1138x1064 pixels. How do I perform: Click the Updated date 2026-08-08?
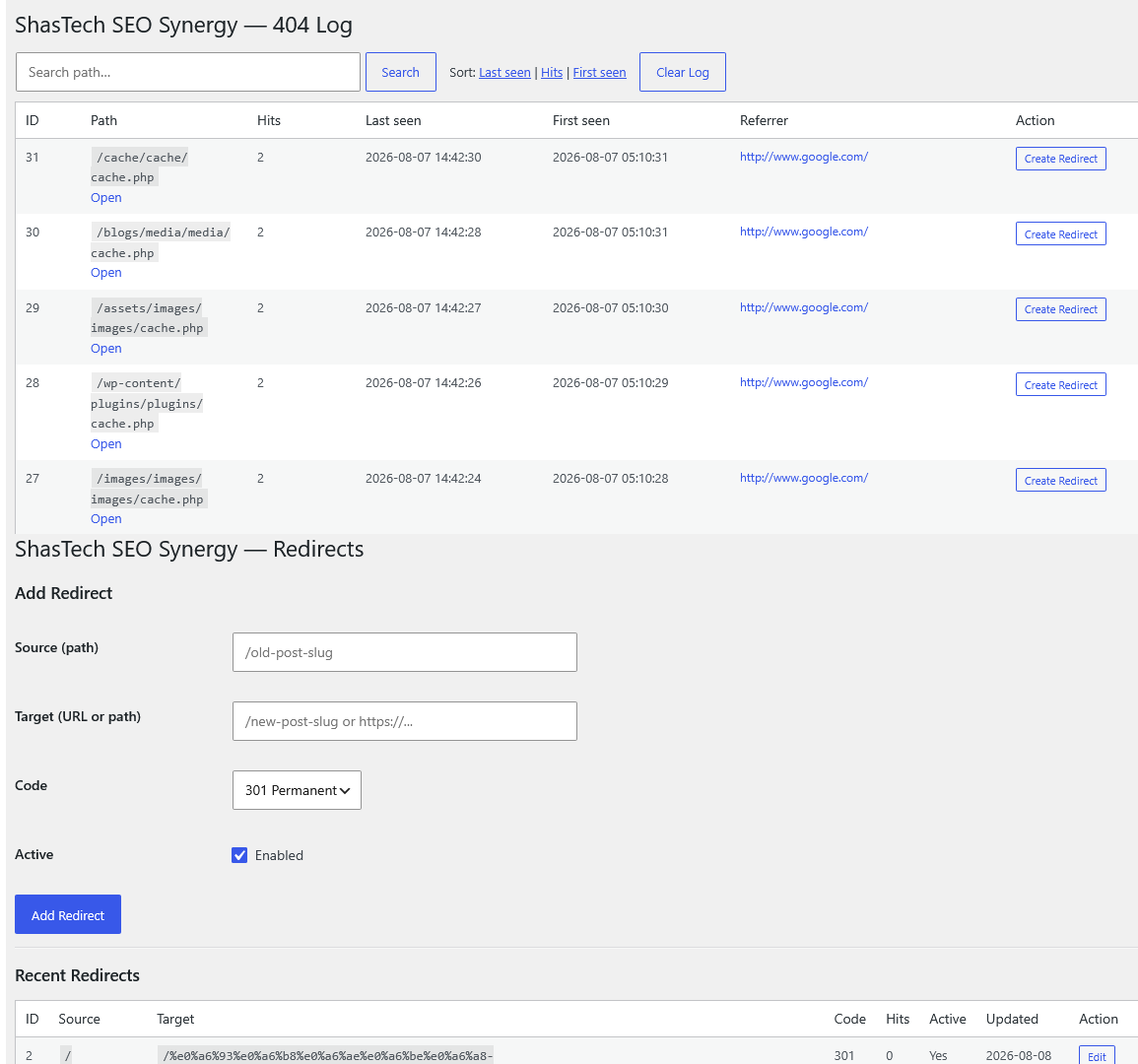[x=1018, y=1056]
